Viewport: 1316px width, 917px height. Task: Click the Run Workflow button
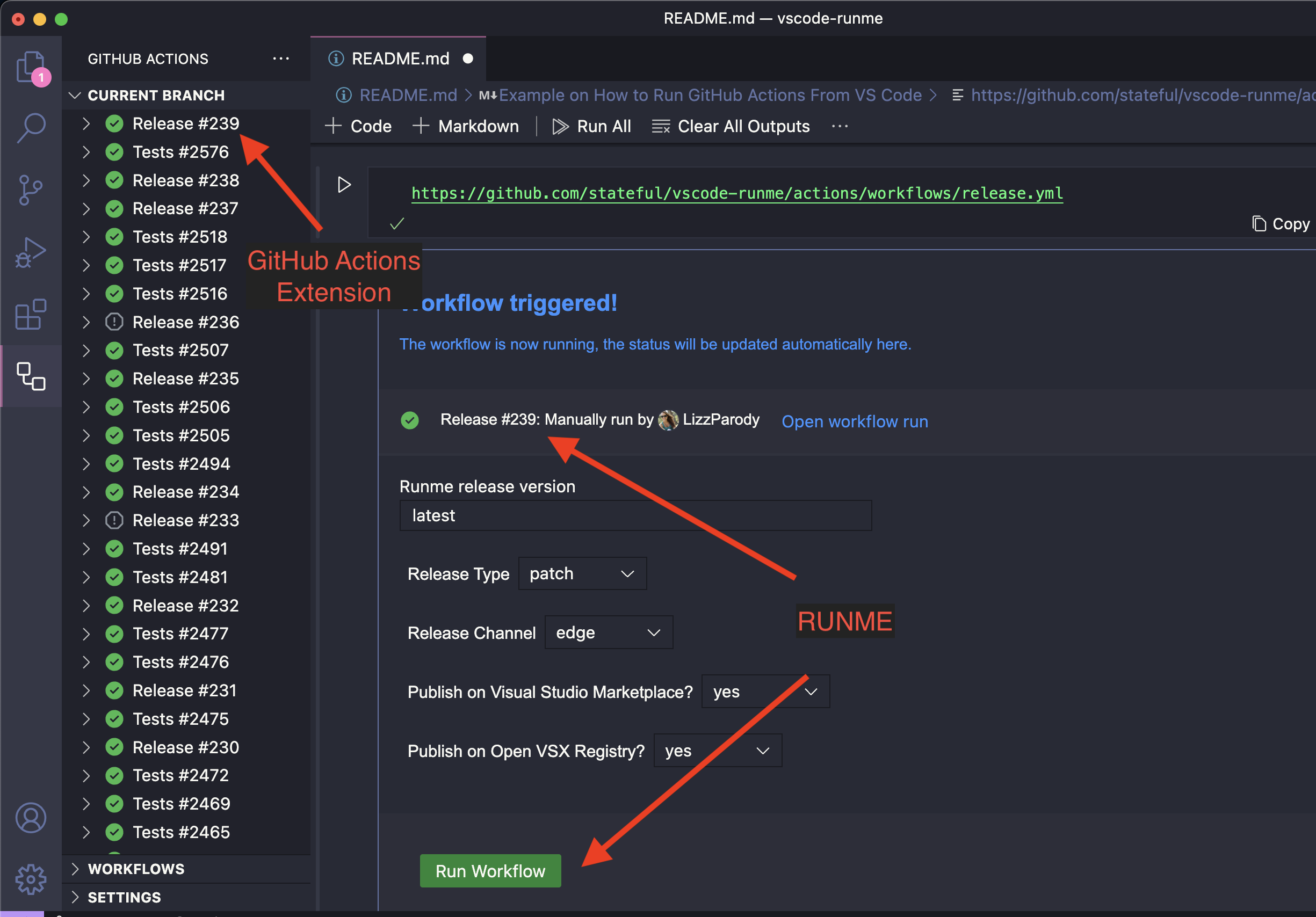[490, 871]
